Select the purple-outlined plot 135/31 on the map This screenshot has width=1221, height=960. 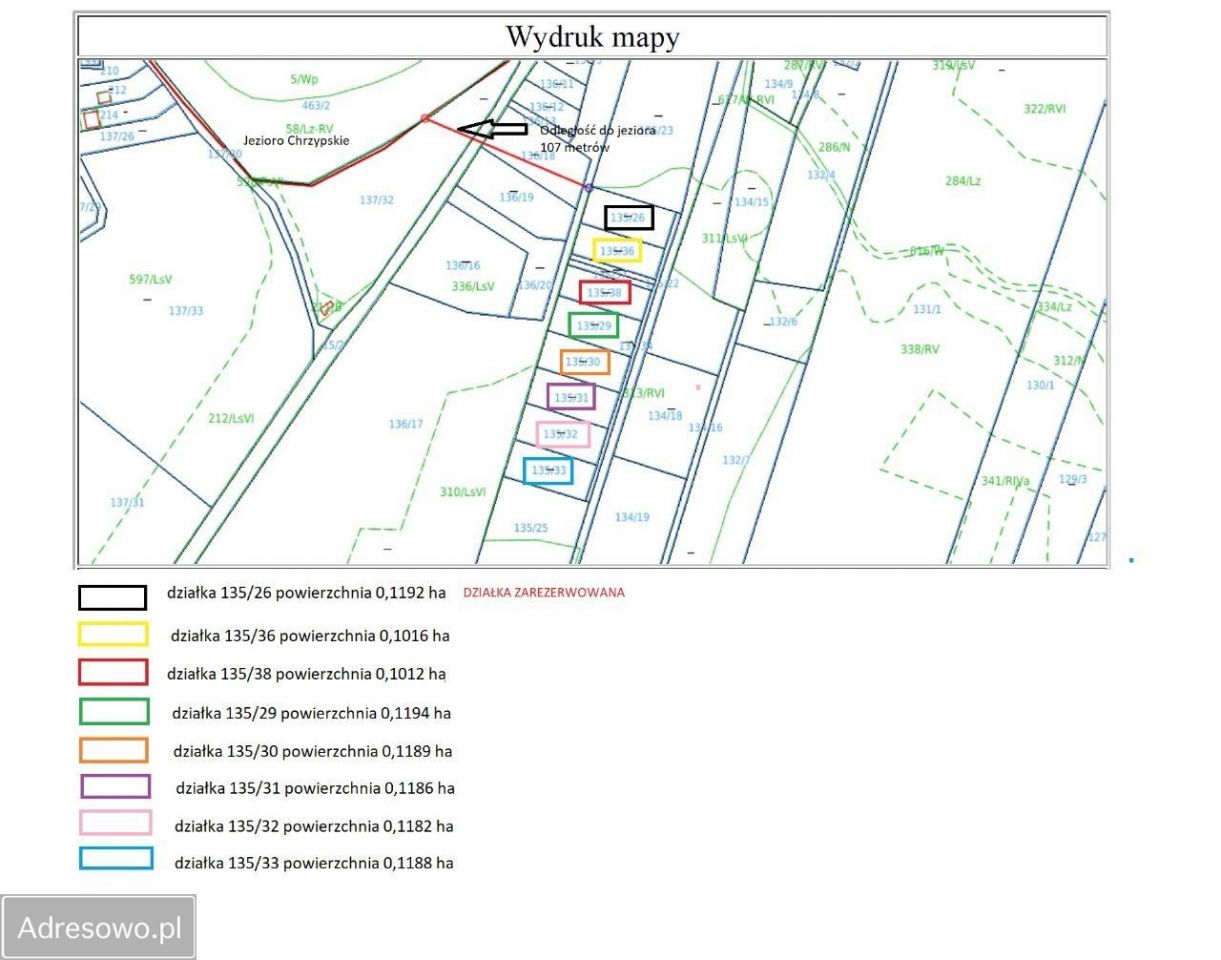click(571, 397)
